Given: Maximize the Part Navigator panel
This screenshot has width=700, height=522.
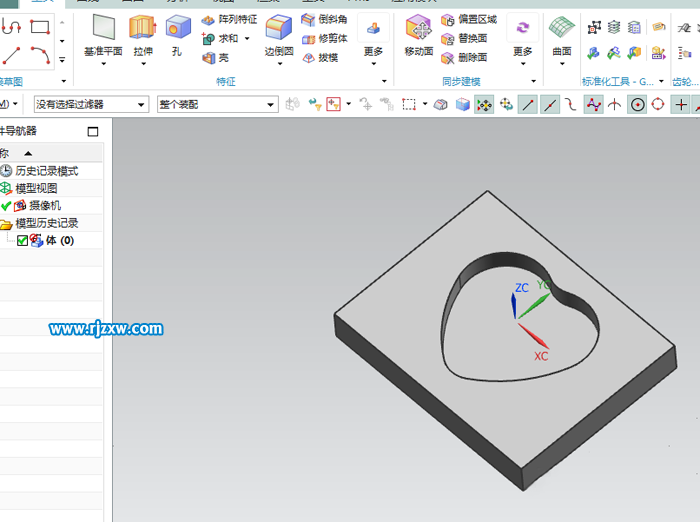Looking at the screenshot, I should [x=93, y=131].
